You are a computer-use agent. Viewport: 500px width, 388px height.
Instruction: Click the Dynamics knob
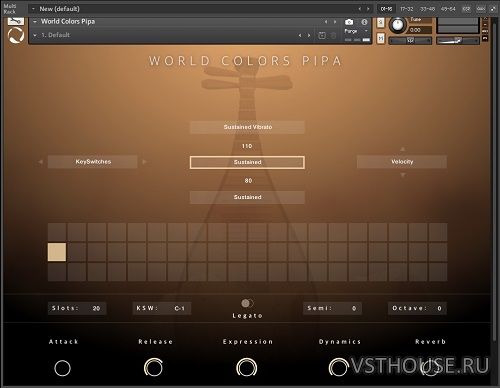pyautogui.click(x=338, y=367)
